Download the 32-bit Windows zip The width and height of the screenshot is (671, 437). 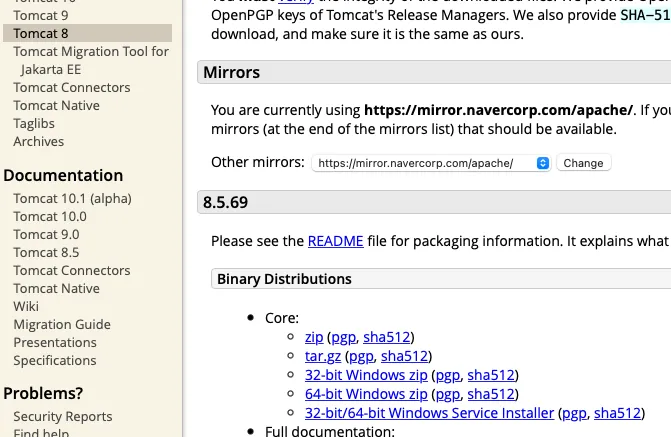366,375
